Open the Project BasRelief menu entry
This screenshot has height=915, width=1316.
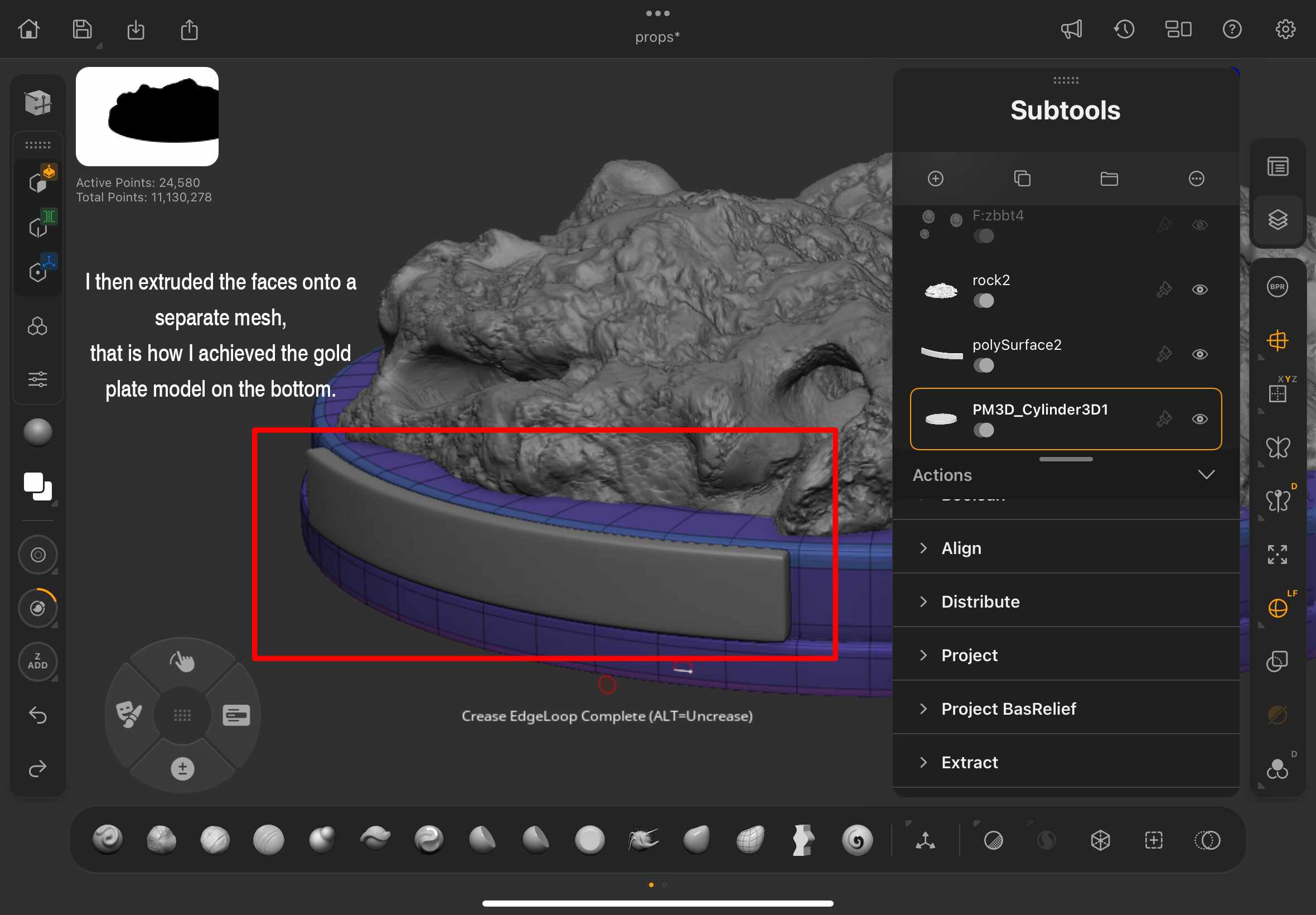click(x=1008, y=709)
